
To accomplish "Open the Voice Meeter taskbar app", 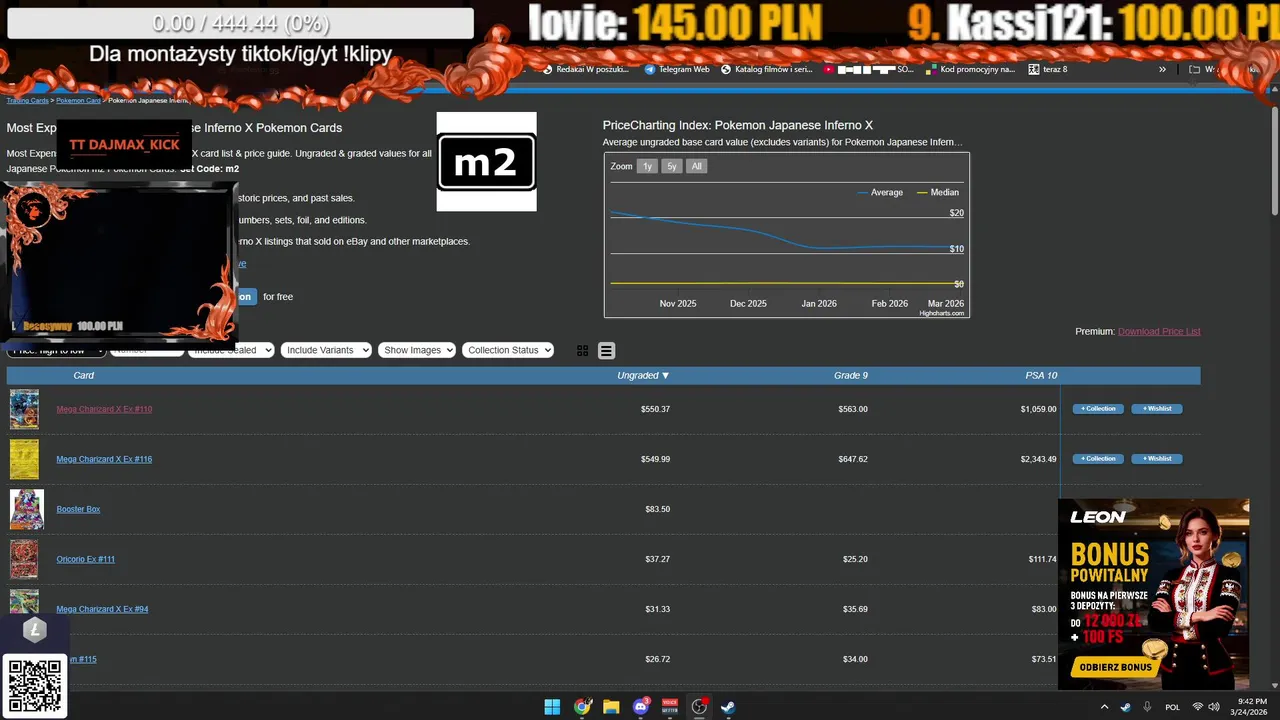I will [670, 707].
